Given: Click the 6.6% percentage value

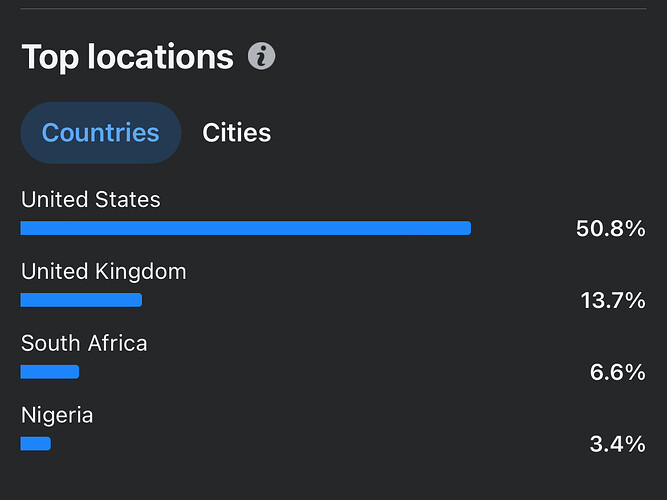Looking at the screenshot, I should tap(617, 372).
